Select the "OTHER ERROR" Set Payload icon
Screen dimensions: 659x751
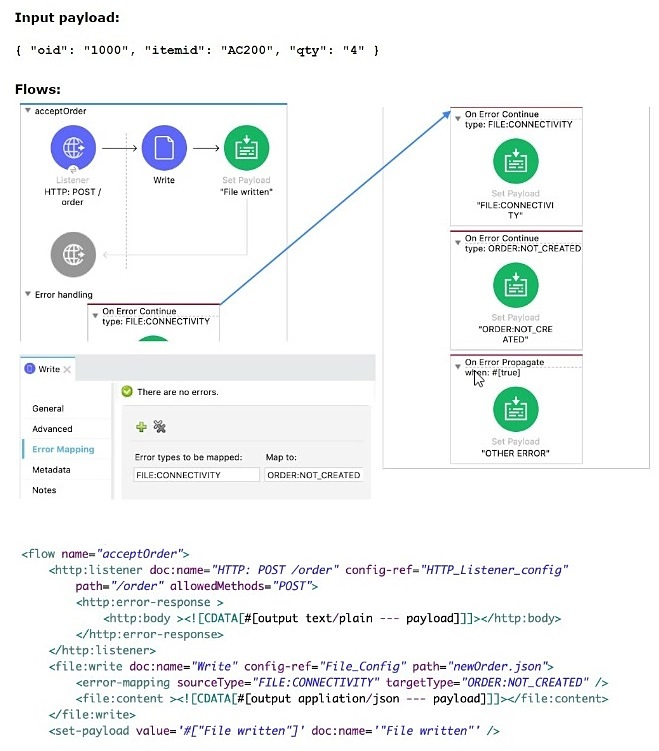[516, 409]
